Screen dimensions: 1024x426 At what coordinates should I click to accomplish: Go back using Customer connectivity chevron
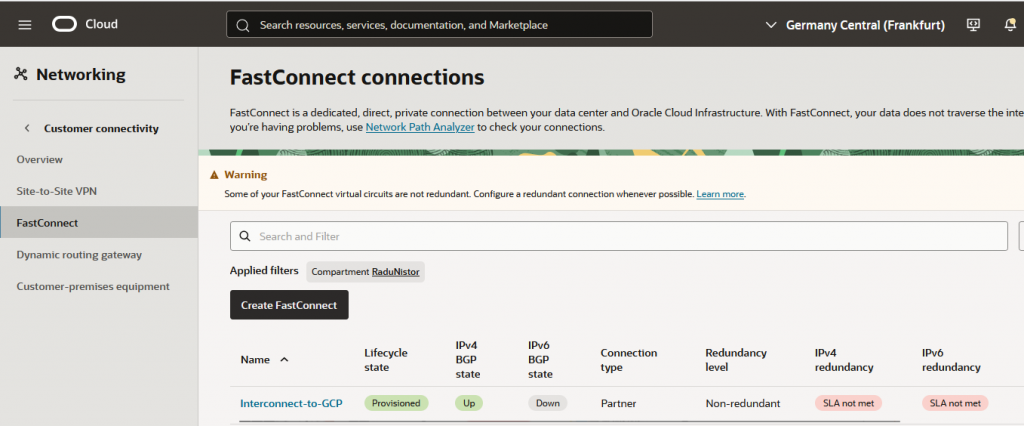[x=27, y=128]
